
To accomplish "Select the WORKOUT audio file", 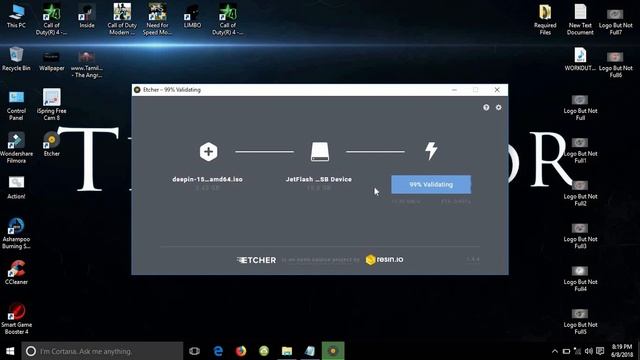I will pyautogui.click(x=580, y=60).
